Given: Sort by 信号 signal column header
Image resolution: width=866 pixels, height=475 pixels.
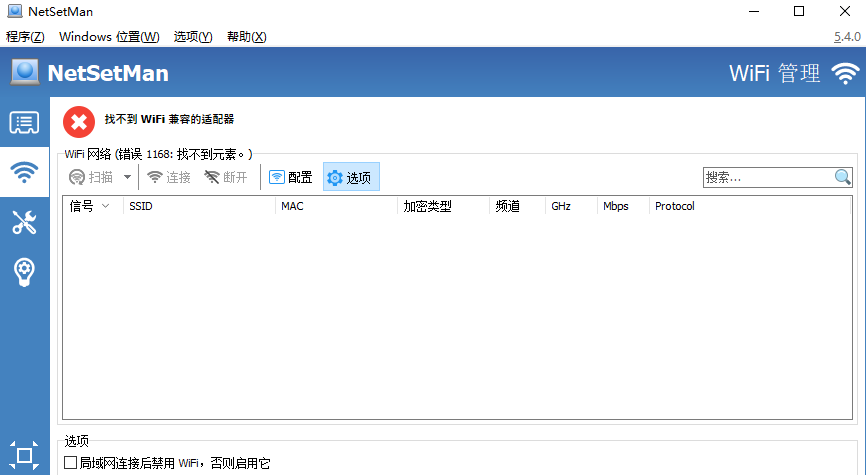Looking at the screenshot, I should [88, 206].
